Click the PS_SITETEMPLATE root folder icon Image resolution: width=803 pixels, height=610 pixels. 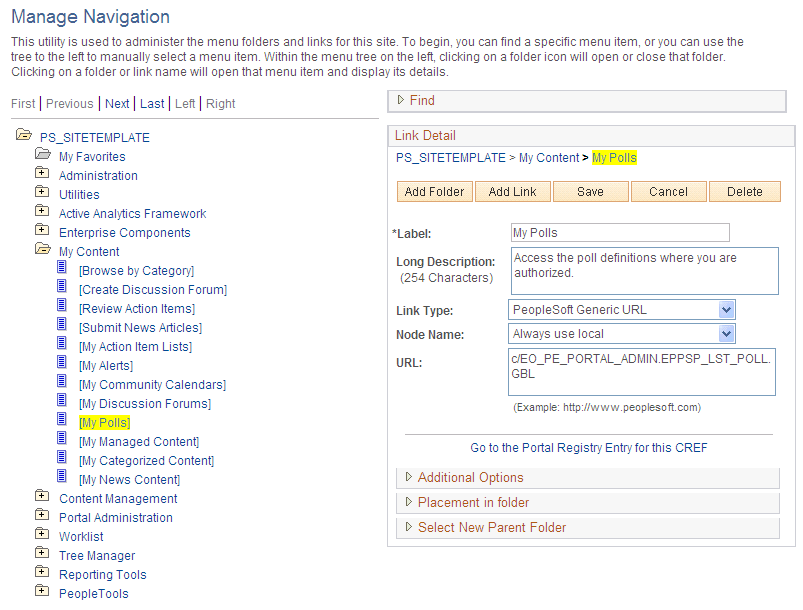(x=24, y=137)
